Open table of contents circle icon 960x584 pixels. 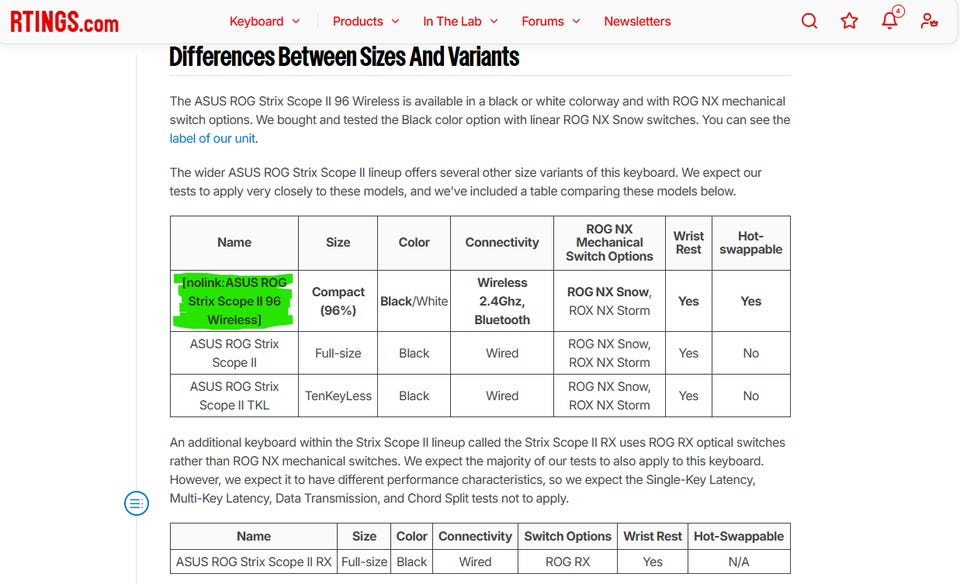(137, 503)
